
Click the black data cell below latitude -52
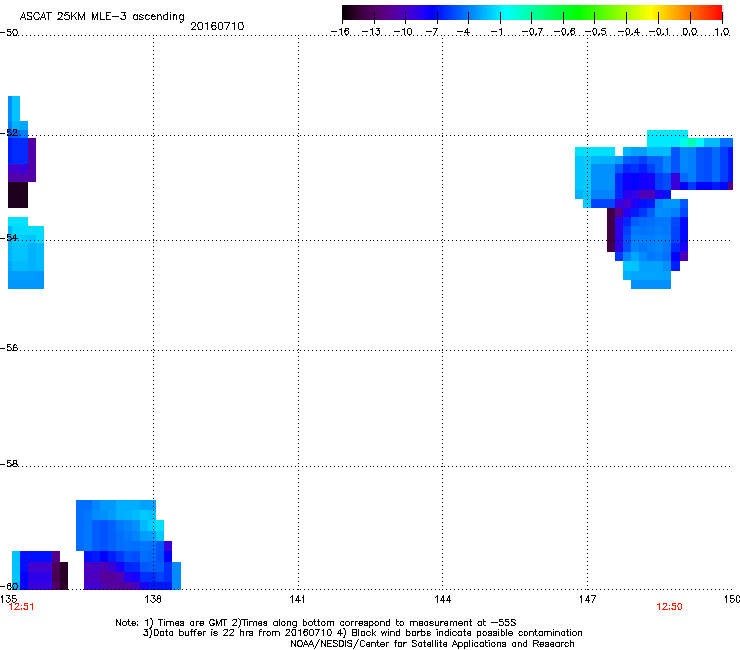(x=18, y=194)
